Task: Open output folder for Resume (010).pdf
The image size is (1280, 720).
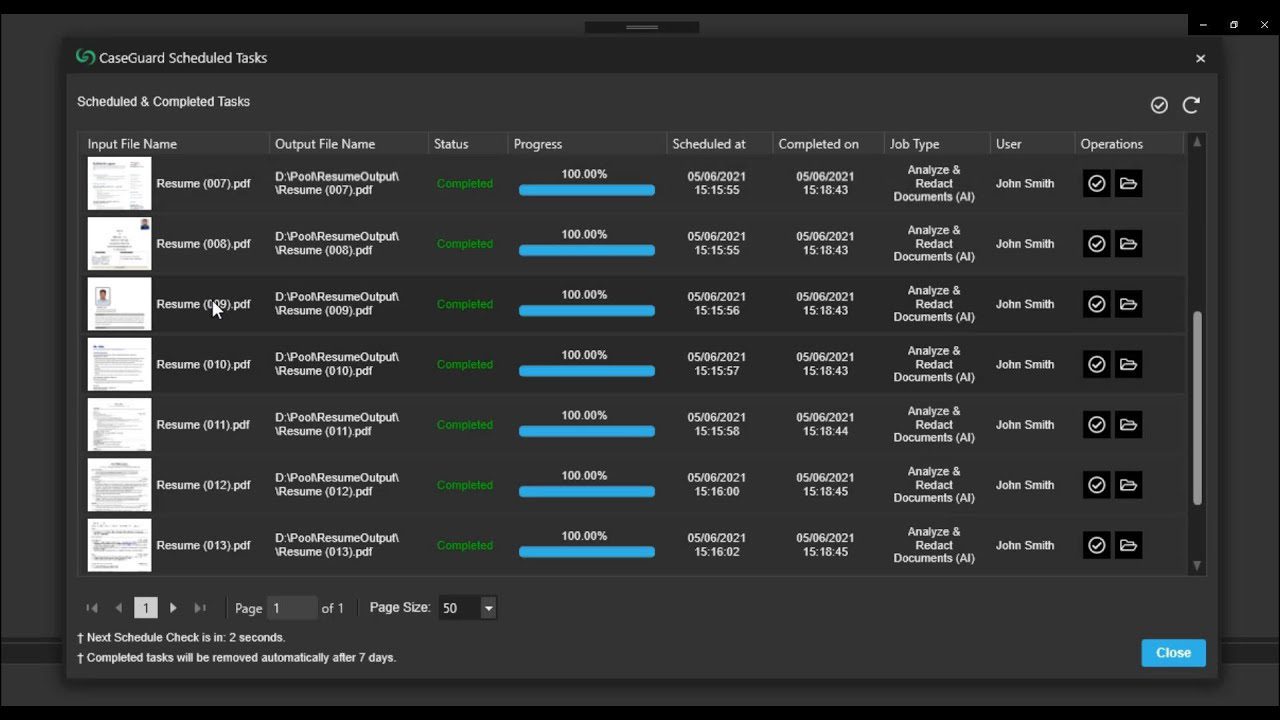Action: (1128, 365)
